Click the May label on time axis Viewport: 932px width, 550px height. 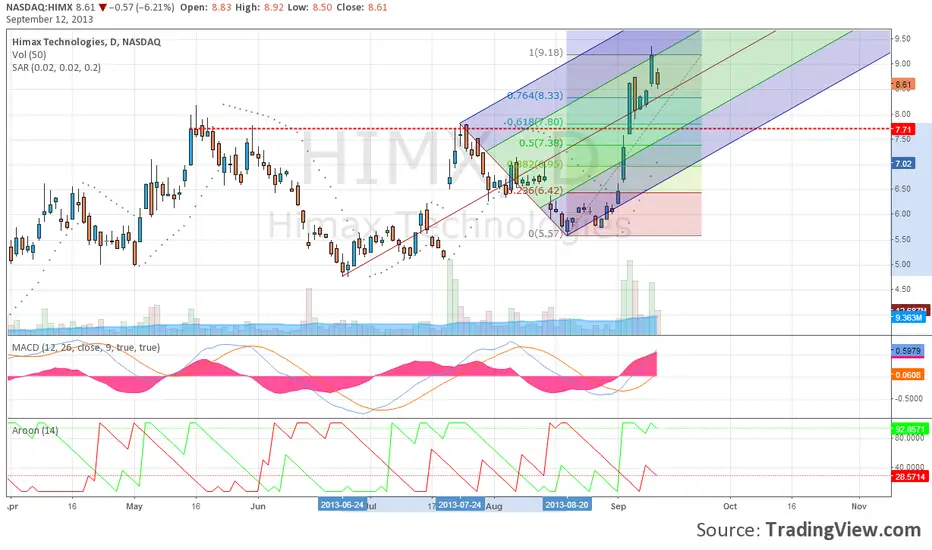pos(134,507)
